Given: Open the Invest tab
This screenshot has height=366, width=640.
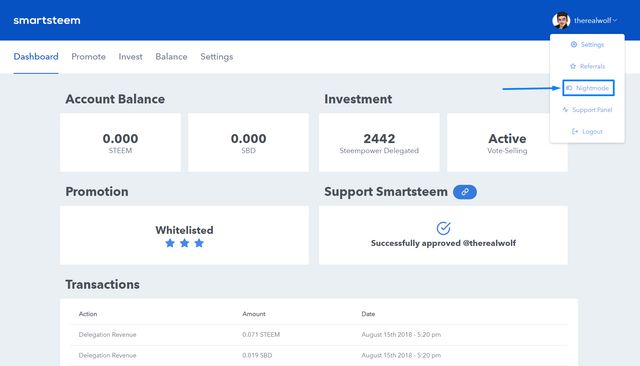Looking at the screenshot, I should tap(131, 57).
